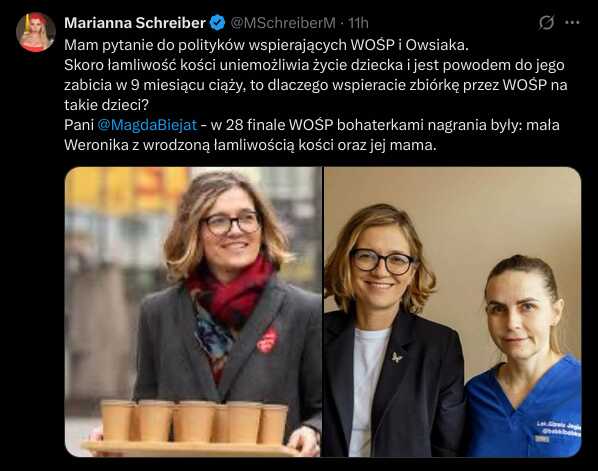This screenshot has height=471, width=598.
Task: Open the left photo with the red scarf
Action: [193, 312]
